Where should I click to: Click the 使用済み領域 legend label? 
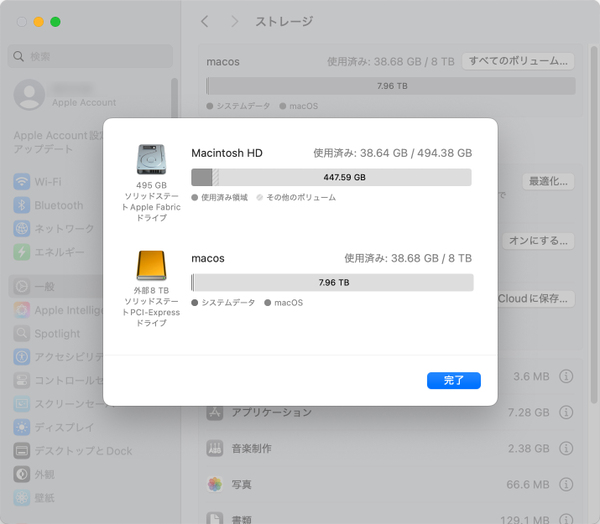(x=225, y=198)
